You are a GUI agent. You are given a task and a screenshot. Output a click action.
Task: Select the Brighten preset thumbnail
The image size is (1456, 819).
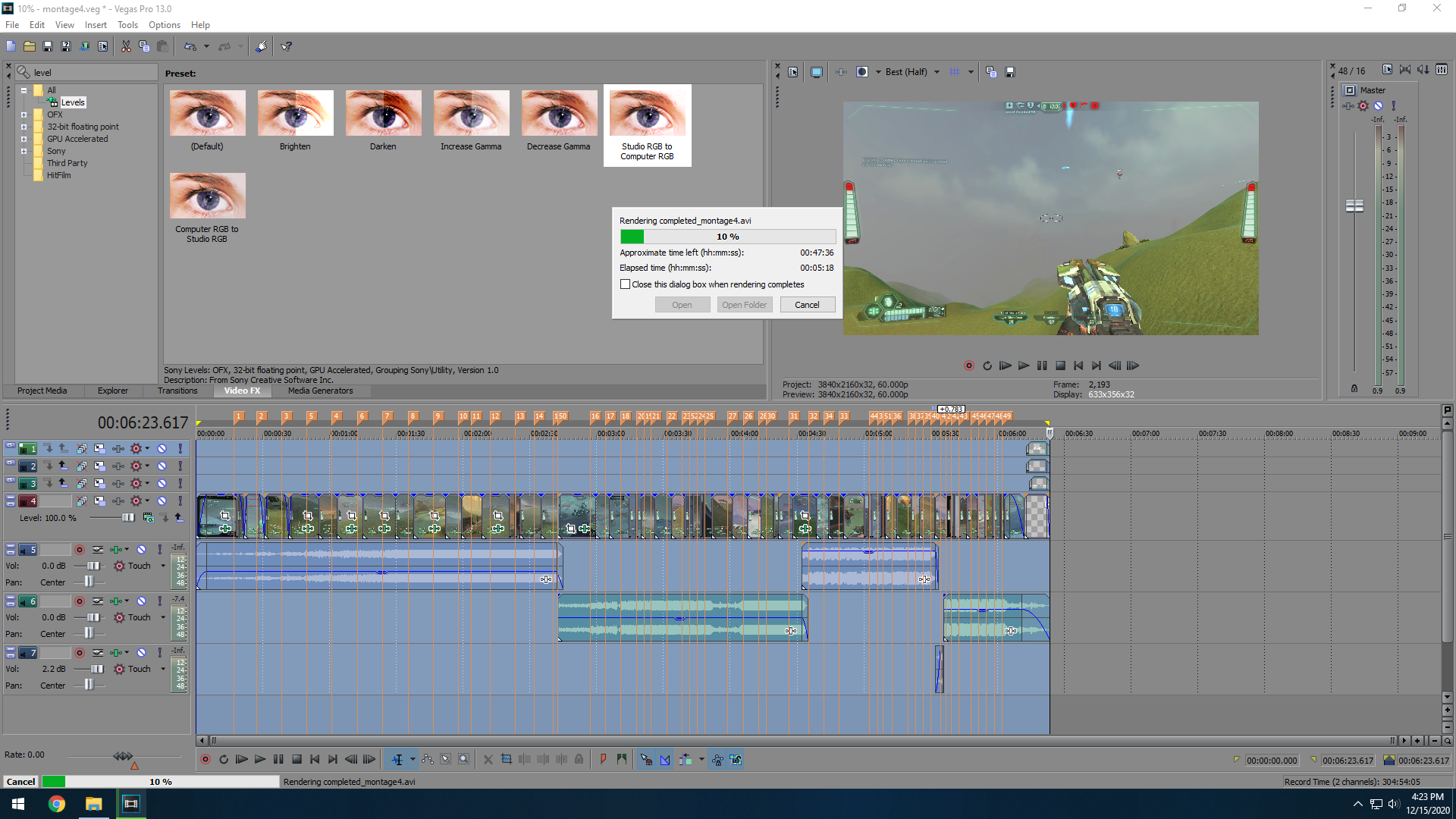[x=295, y=114]
